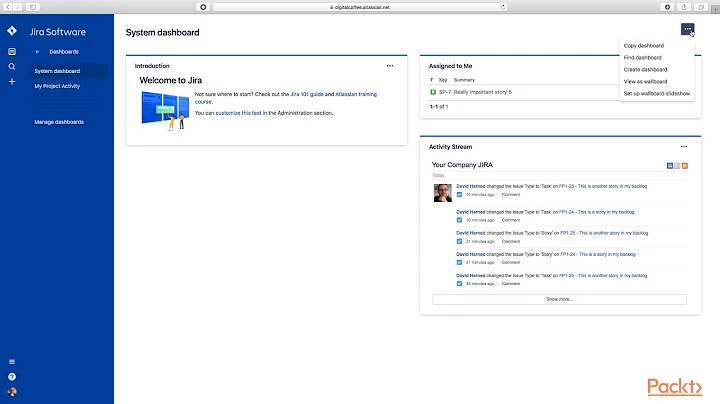The image size is (720, 404).
Task: Click the customize this text link
Action: pos(238,113)
